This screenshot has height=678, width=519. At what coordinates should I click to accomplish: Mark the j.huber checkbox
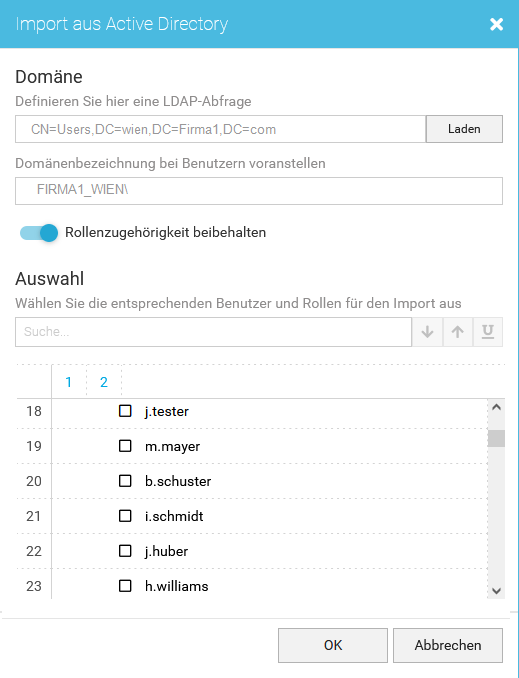(x=125, y=551)
